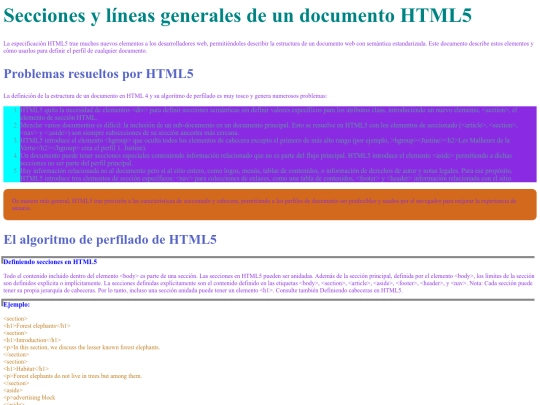
Task: Select the heading 'El algoritmo de perfilado de HTML5'
Action: (110, 240)
